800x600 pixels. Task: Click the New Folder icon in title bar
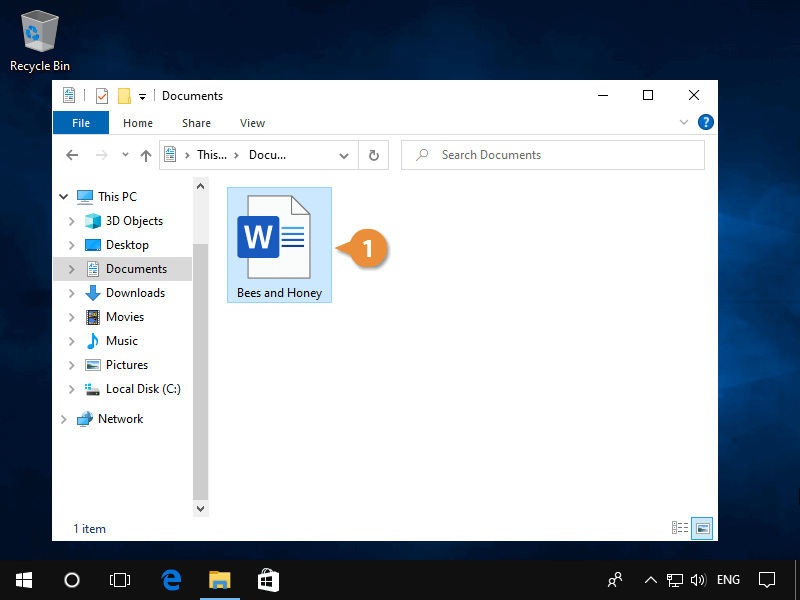(x=124, y=96)
